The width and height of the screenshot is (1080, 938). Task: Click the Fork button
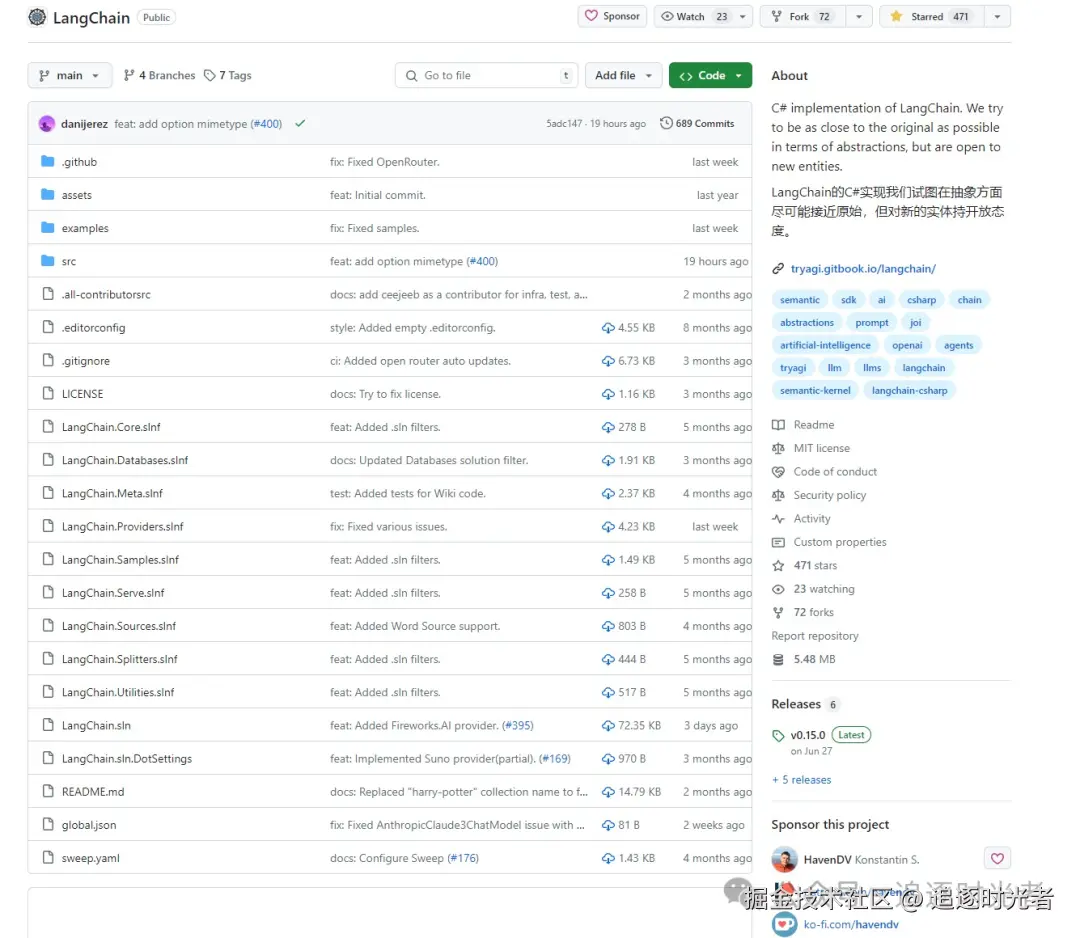tap(803, 17)
